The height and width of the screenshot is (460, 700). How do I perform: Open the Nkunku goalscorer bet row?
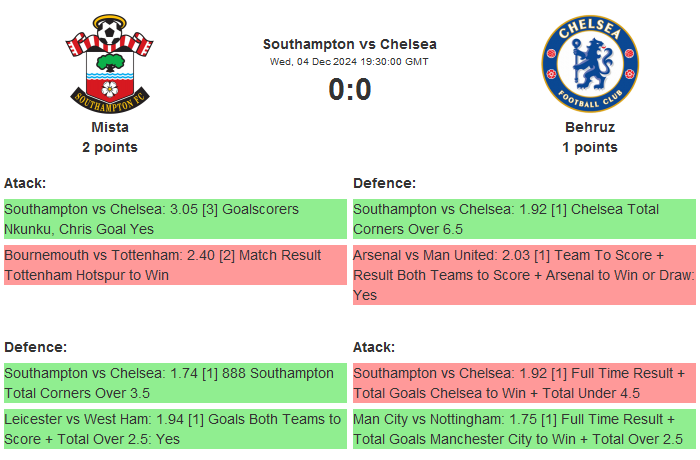tap(175, 219)
